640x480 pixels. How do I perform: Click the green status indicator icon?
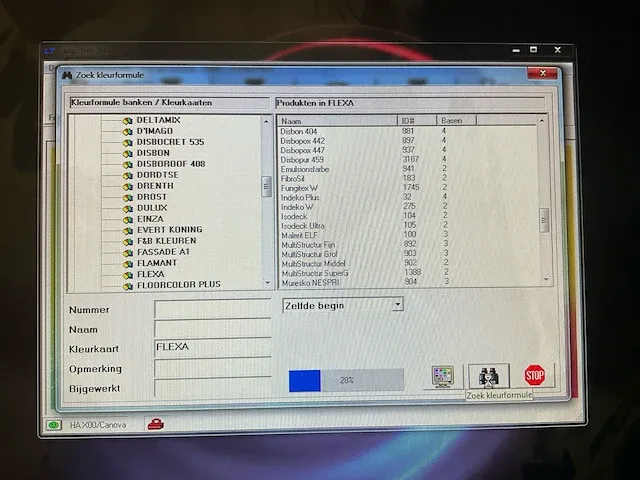(53, 425)
